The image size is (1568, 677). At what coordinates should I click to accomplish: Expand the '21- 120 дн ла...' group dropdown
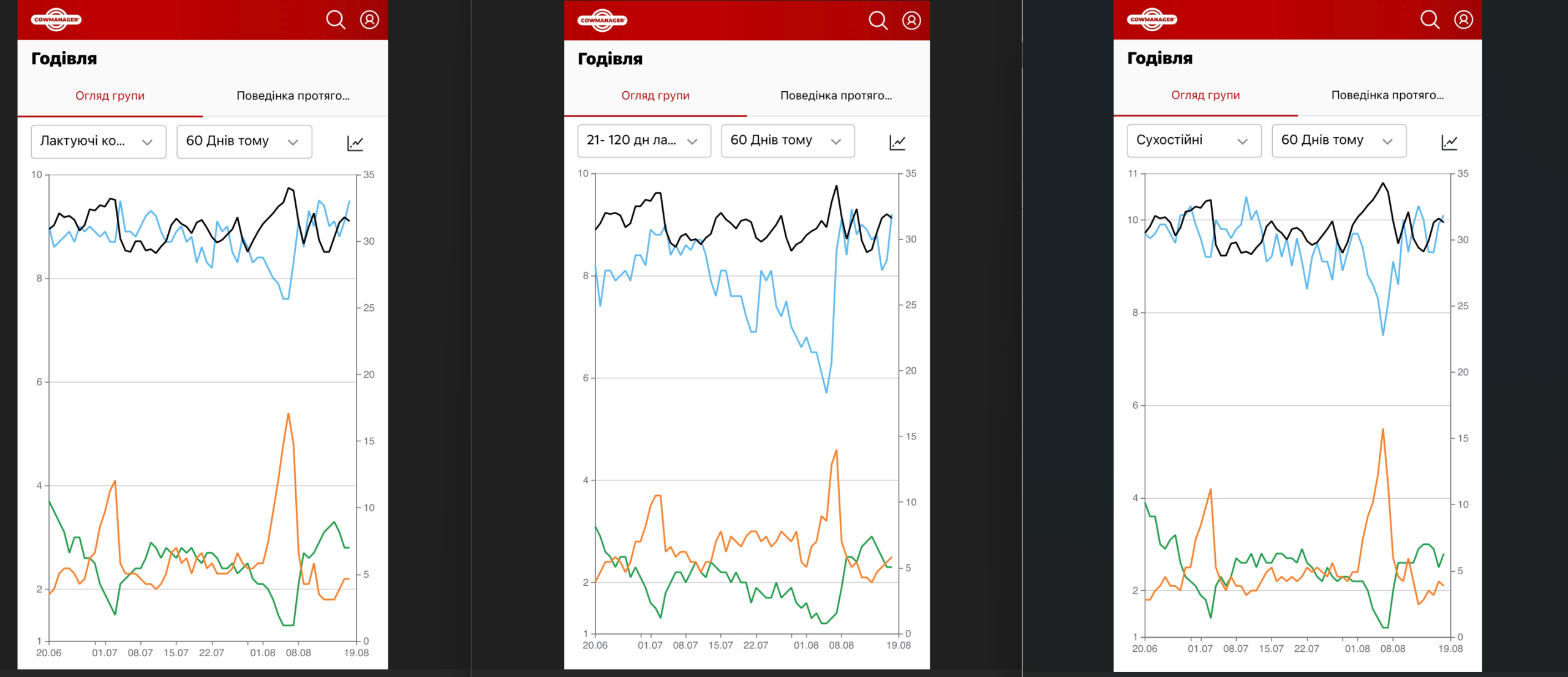click(x=644, y=141)
